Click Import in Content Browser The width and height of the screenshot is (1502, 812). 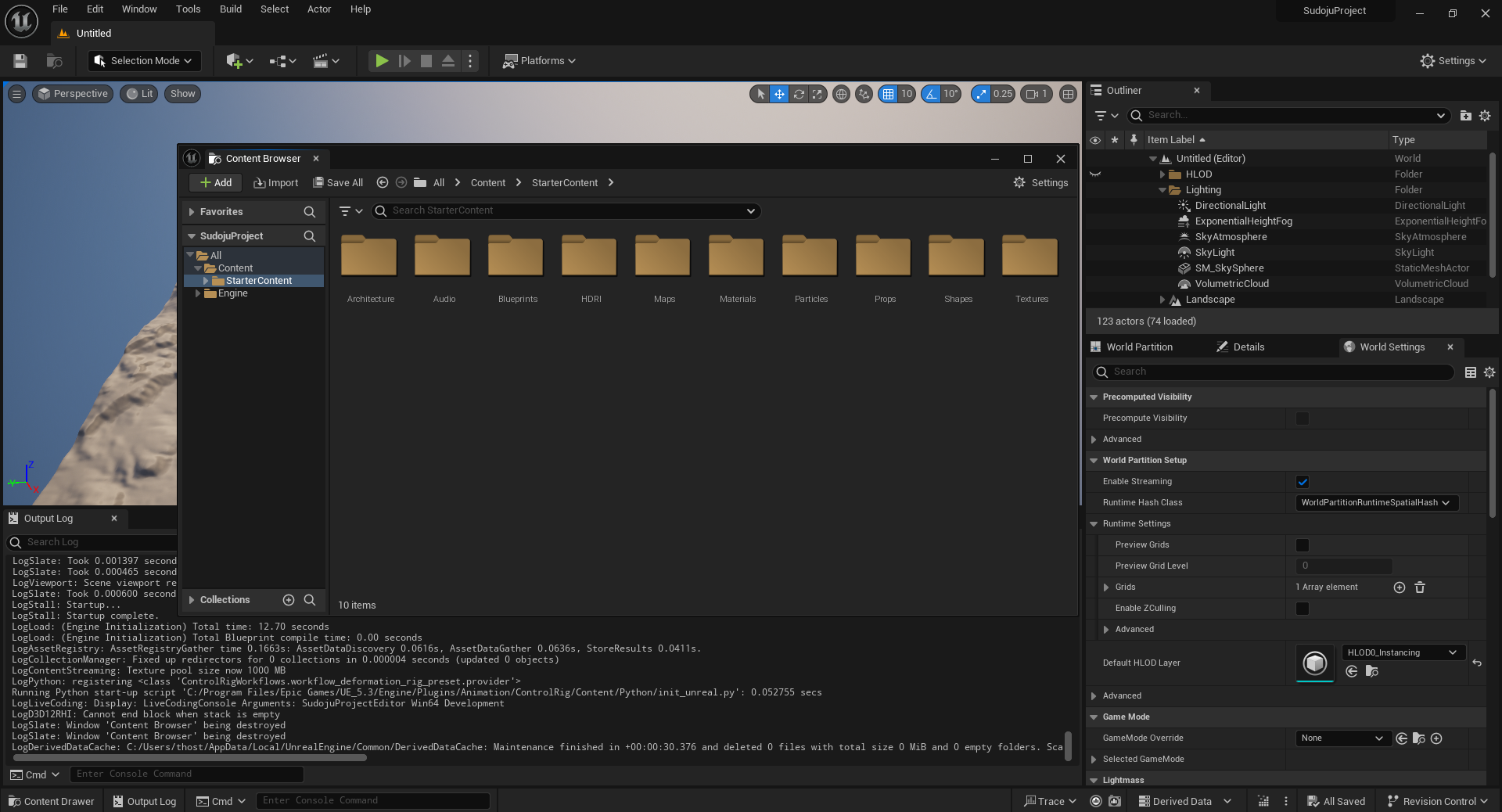point(275,182)
